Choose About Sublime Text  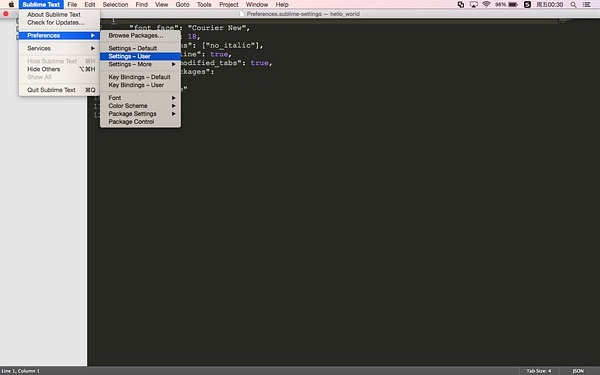(x=59, y=15)
